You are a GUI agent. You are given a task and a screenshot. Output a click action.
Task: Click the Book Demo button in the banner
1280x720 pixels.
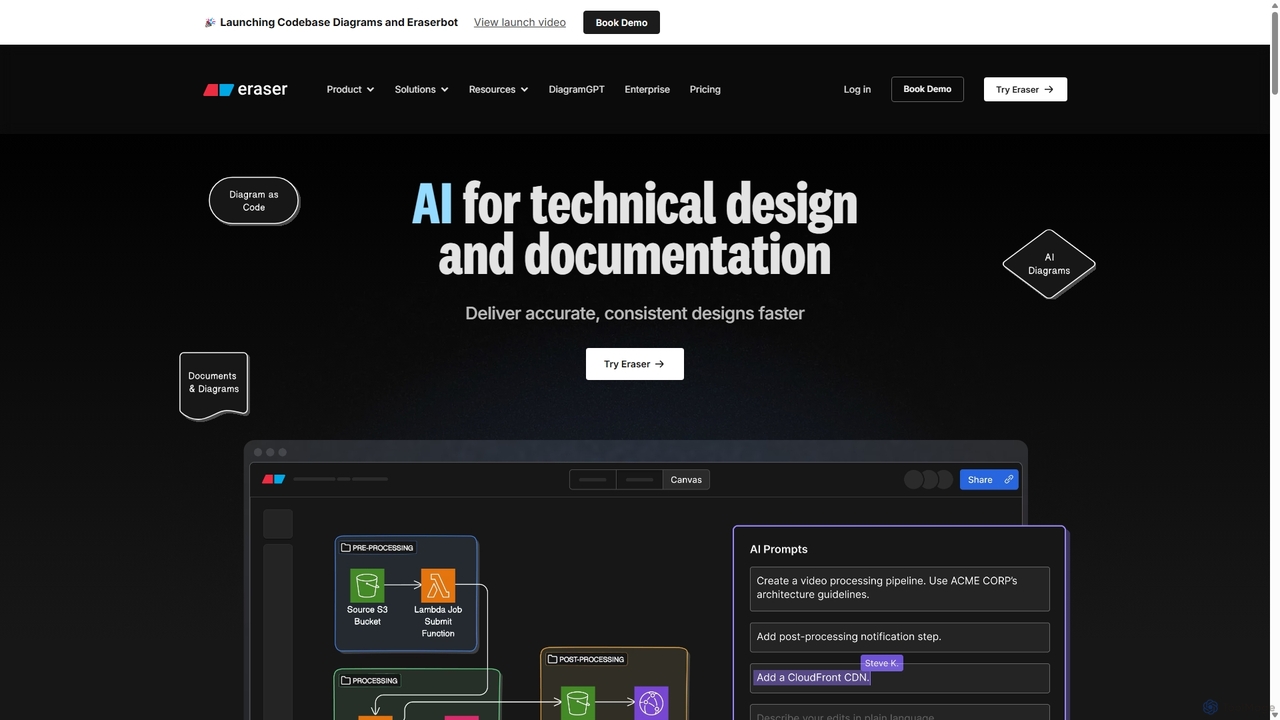click(621, 22)
